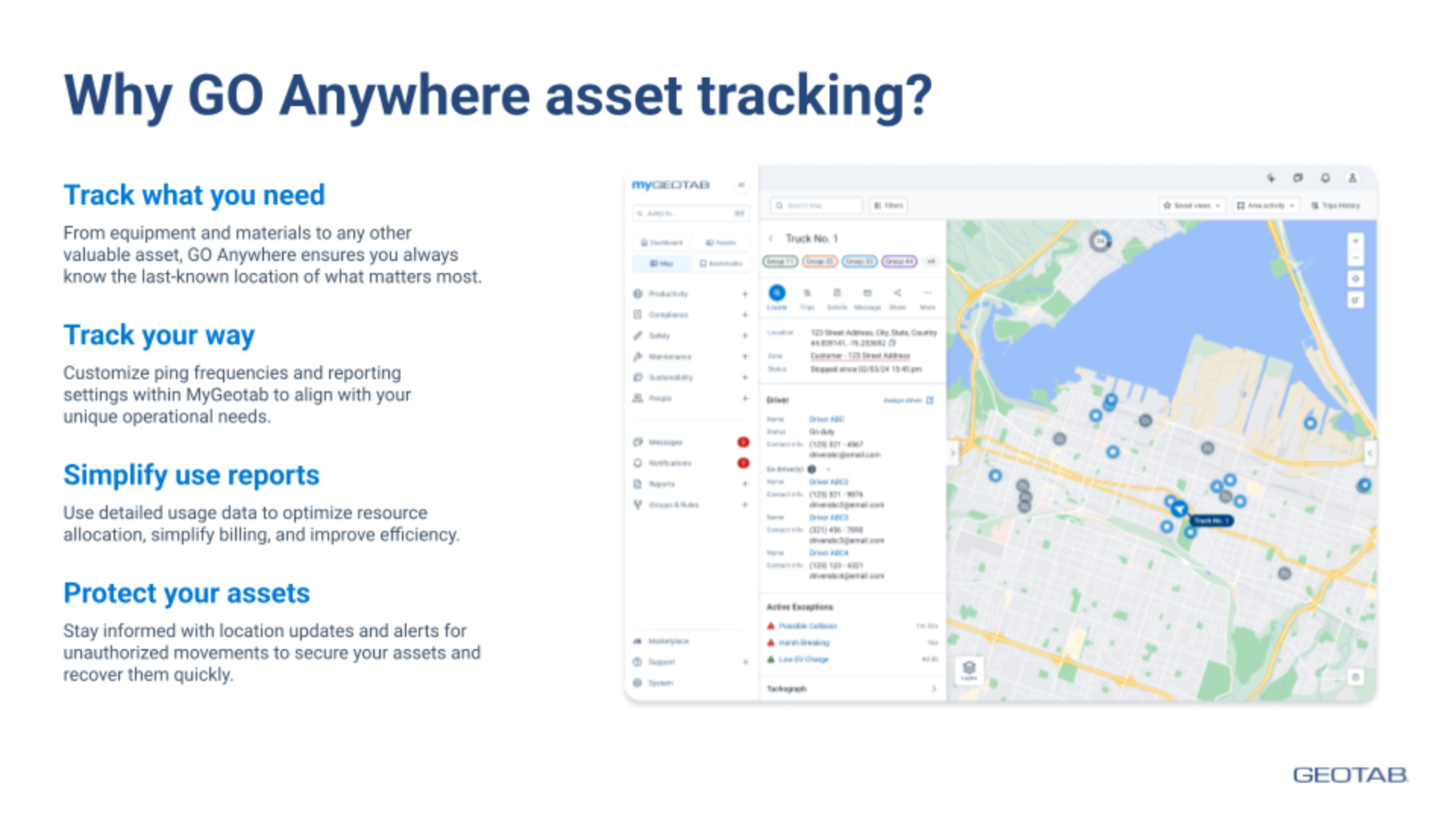This screenshot has height=819, width=1456.
Task: Open the Bookmarks tab in the sidebar
Action: point(720,263)
